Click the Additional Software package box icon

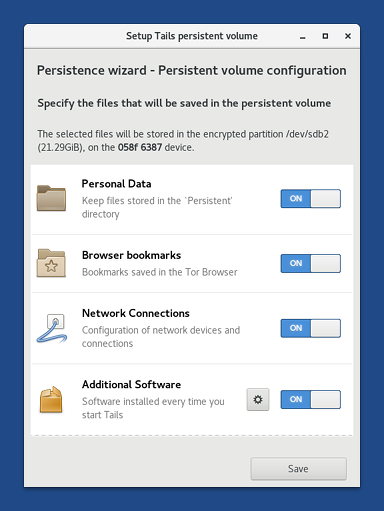[x=51, y=399]
